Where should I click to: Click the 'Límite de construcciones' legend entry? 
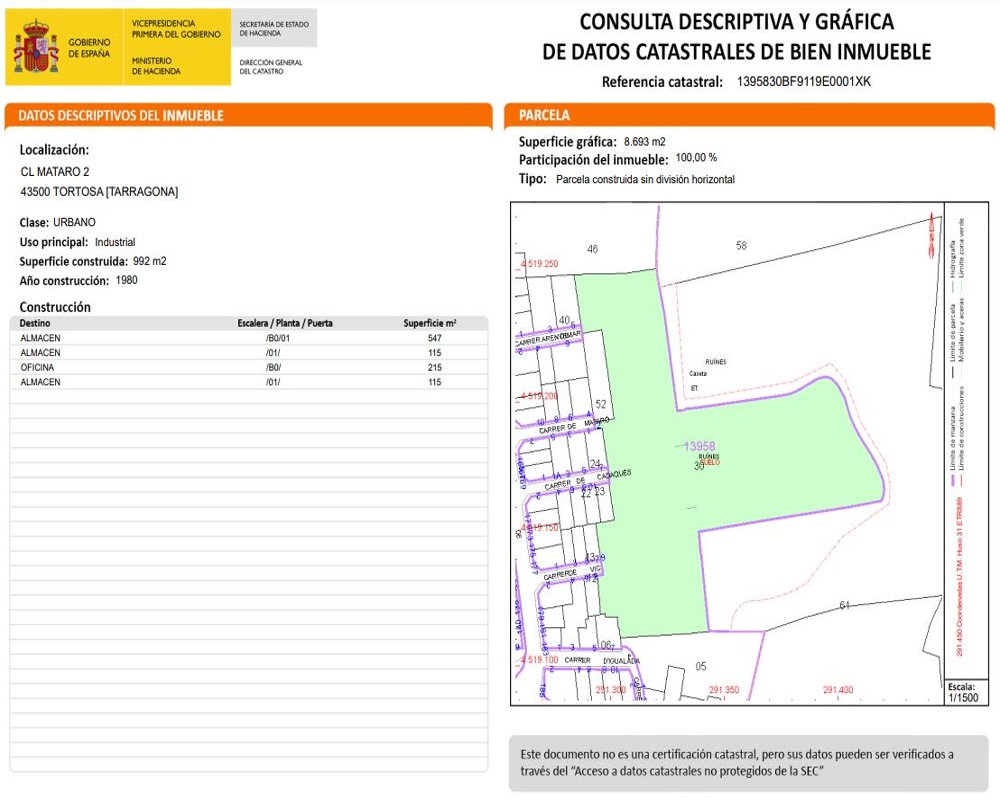pyautogui.click(x=961, y=432)
